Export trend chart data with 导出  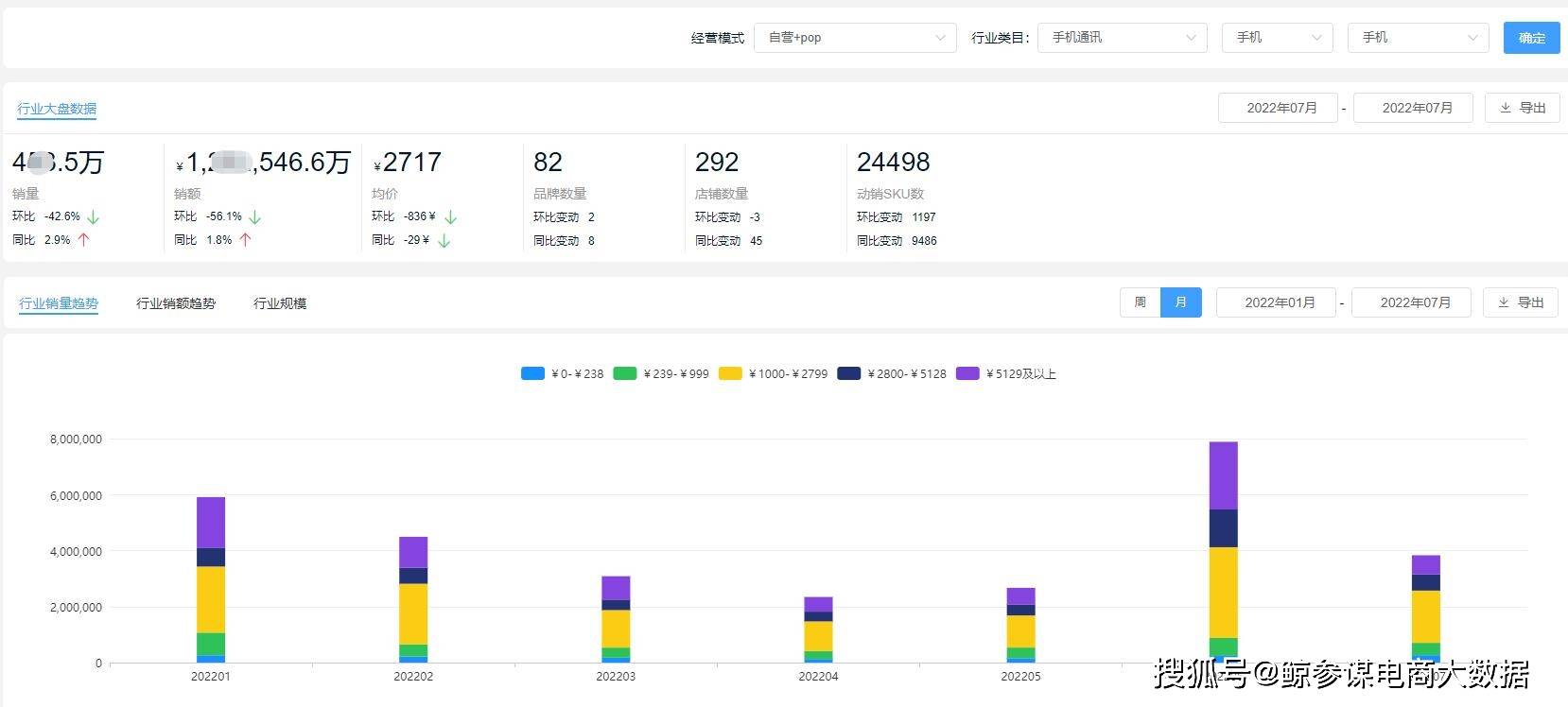[x=1520, y=302]
